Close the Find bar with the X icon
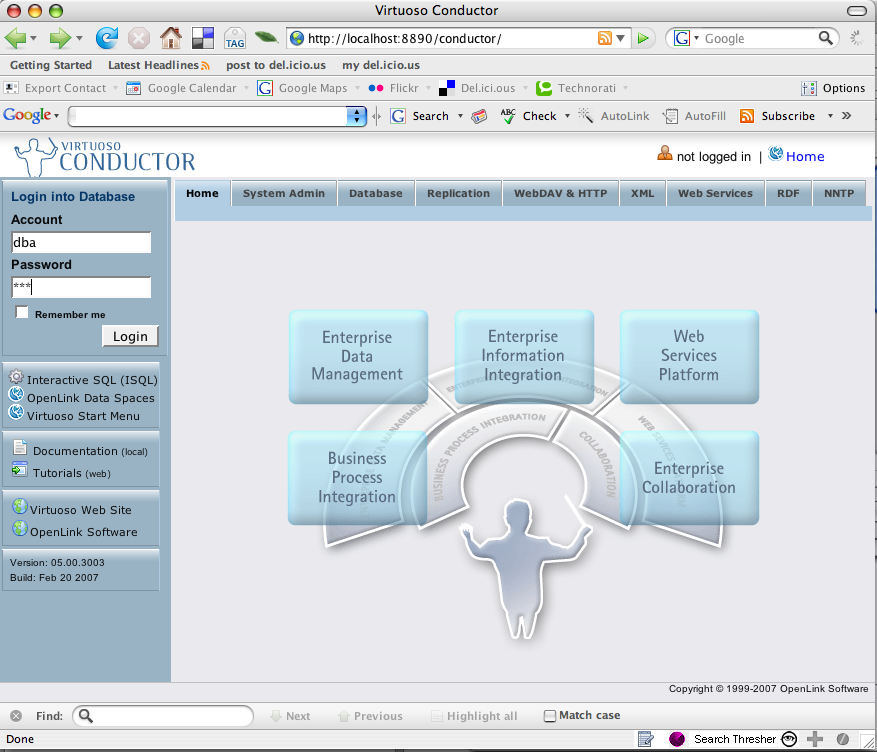The height and width of the screenshot is (752, 877). [x=16, y=716]
